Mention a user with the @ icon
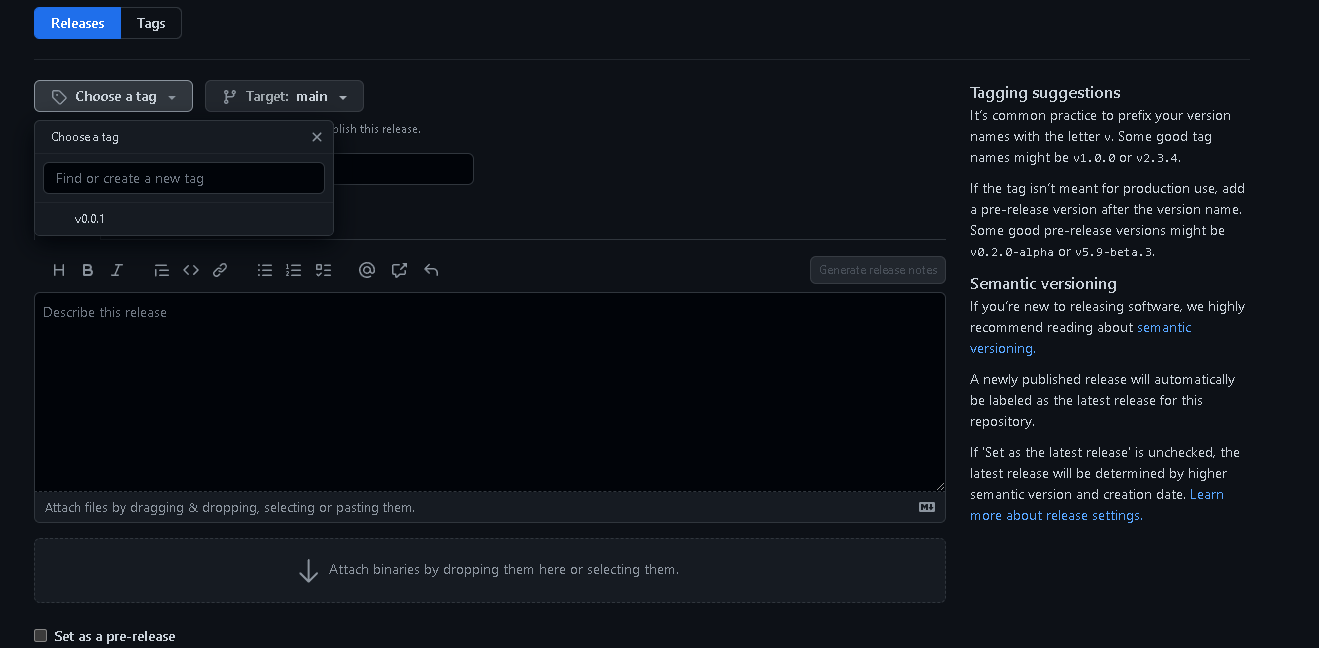This screenshot has width=1319, height=648. point(367,270)
